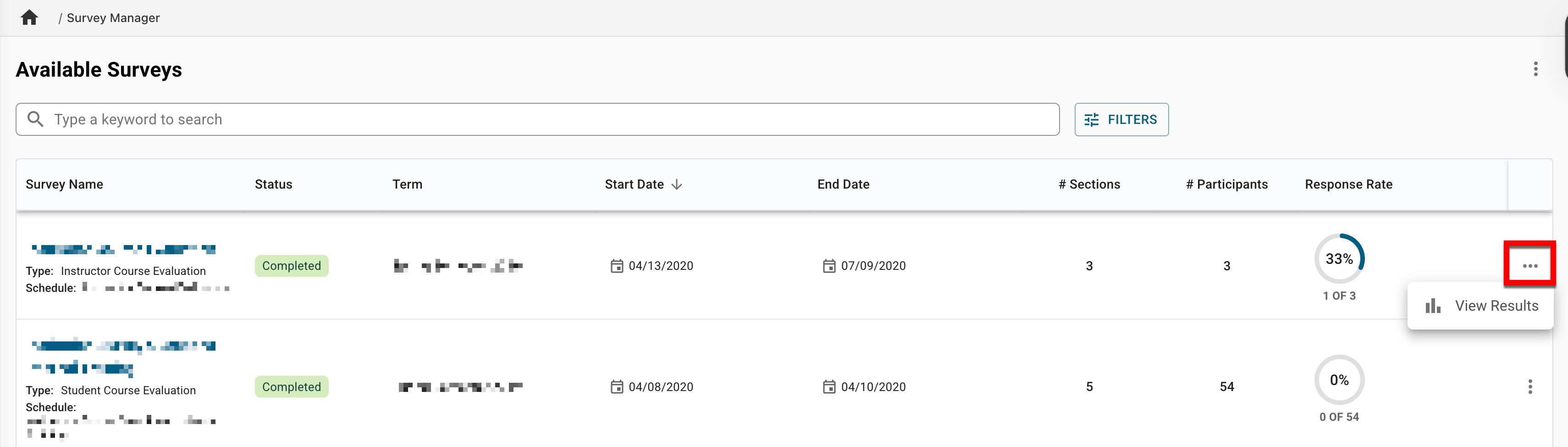This screenshot has height=447, width=1568.
Task: Open page options kebab menu beside Available Surveys
Action: pos(1535,69)
